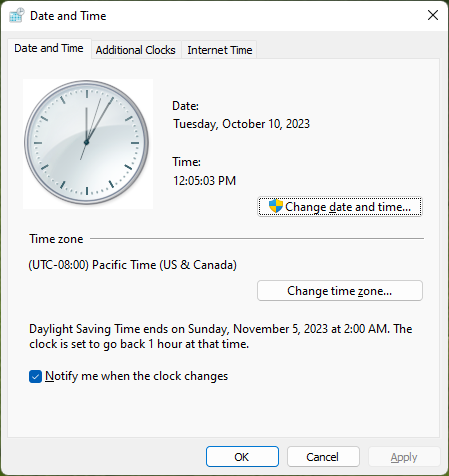Image resolution: width=449 pixels, height=476 pixels.
Task: Open the Internet Time tab
Action: pyautogui.click(x=220, y=50)
